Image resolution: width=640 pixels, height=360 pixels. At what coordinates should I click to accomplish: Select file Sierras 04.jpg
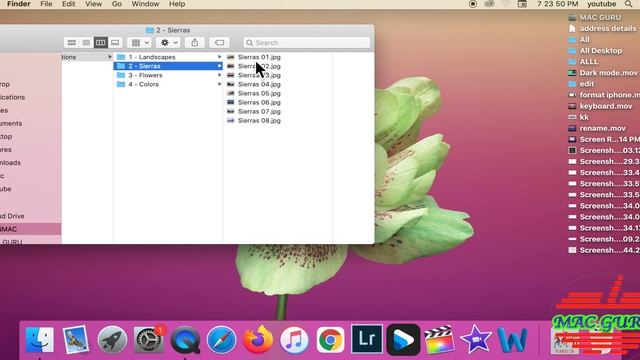click(x=259, y=84)
